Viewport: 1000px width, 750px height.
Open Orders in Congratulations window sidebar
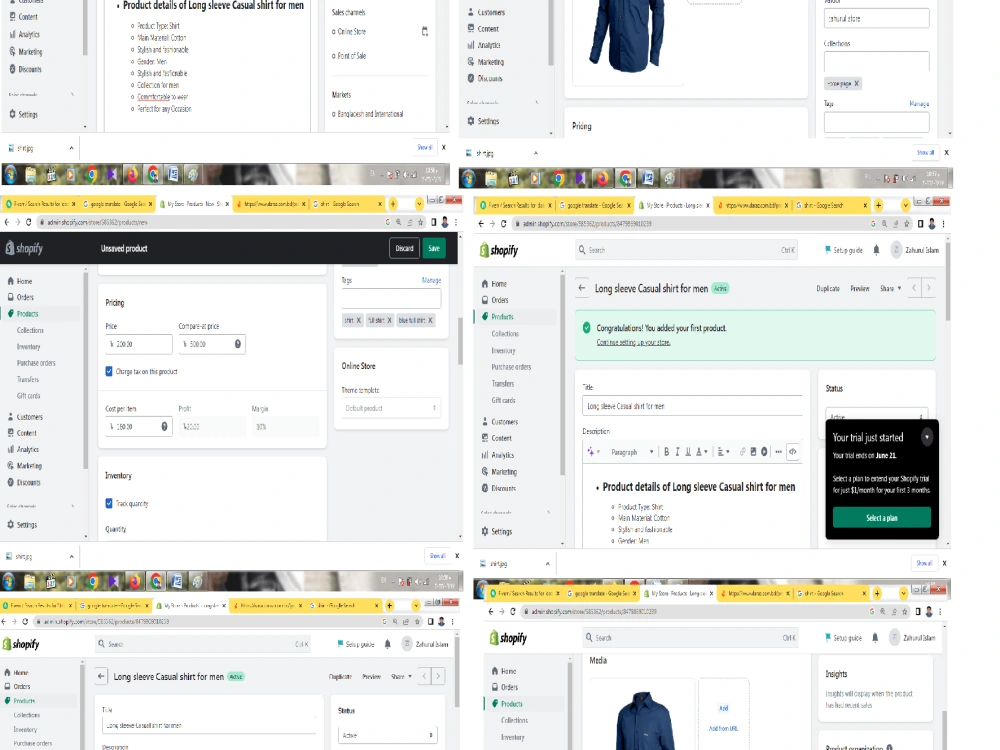point(499,300)
